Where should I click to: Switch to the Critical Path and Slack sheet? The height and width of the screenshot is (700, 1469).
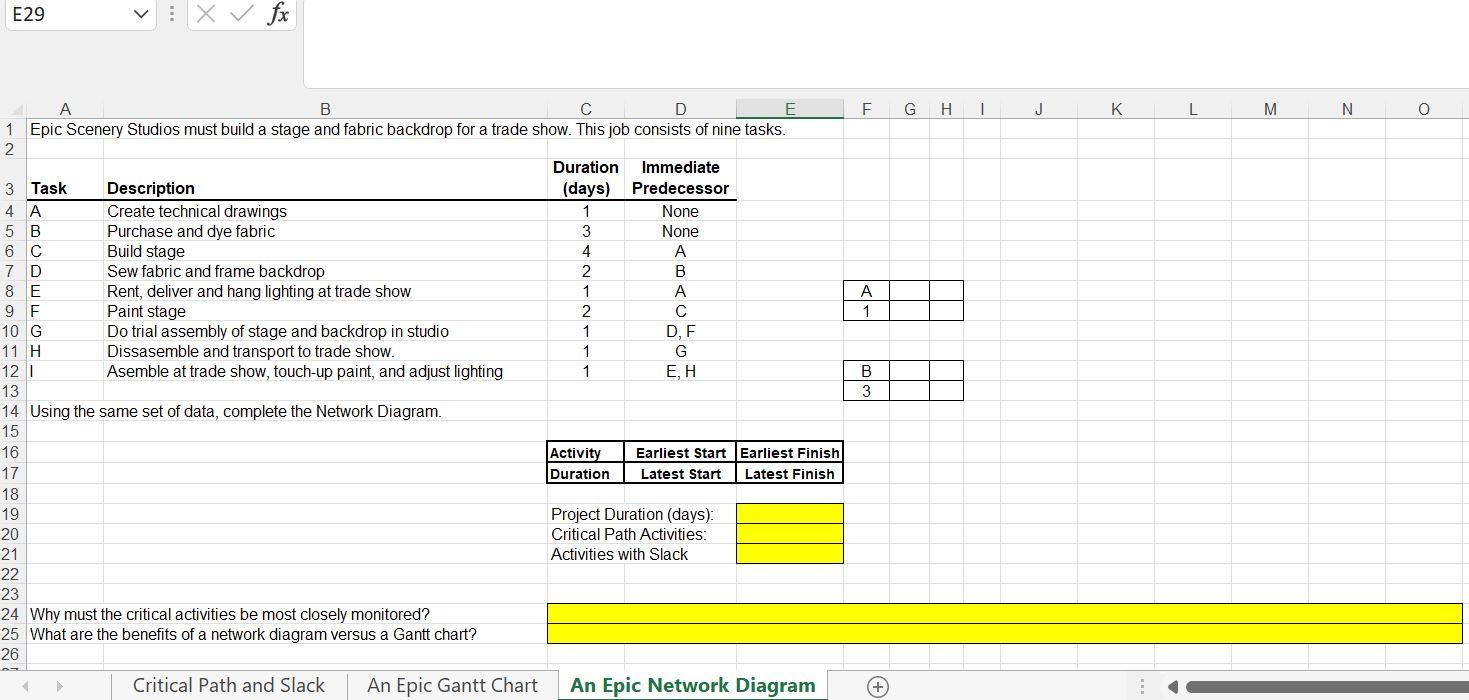click(x=228, y=686)
